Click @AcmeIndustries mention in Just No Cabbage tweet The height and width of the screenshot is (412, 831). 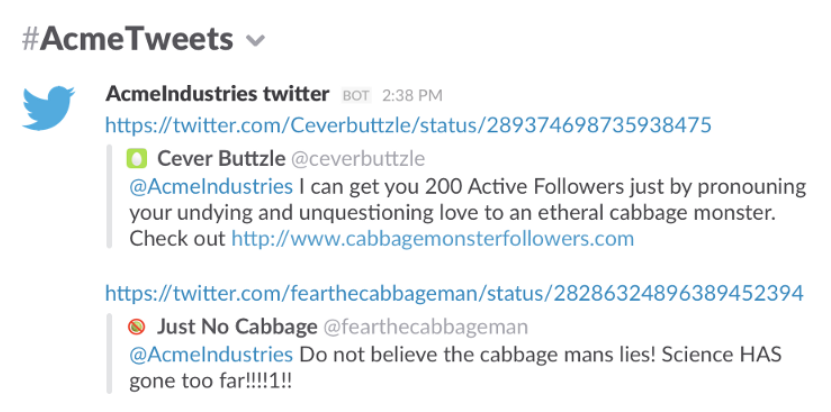tap(211, 355)
